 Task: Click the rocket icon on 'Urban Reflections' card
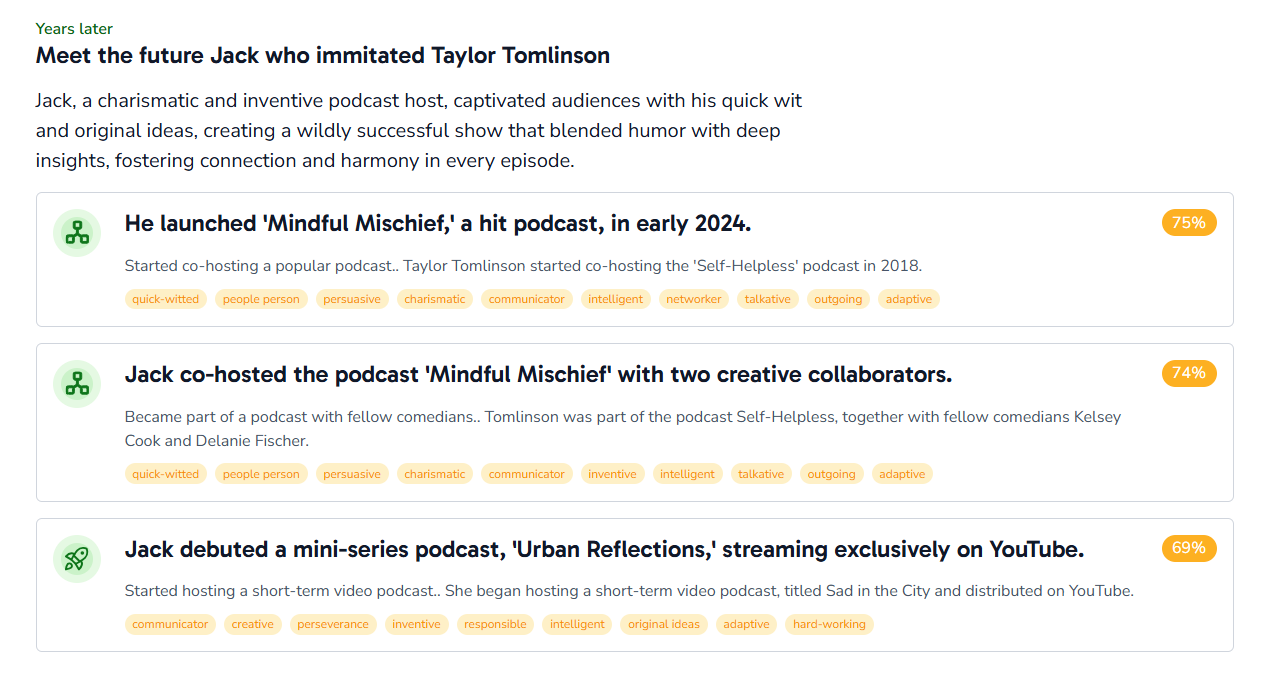(x=77, y=559)
